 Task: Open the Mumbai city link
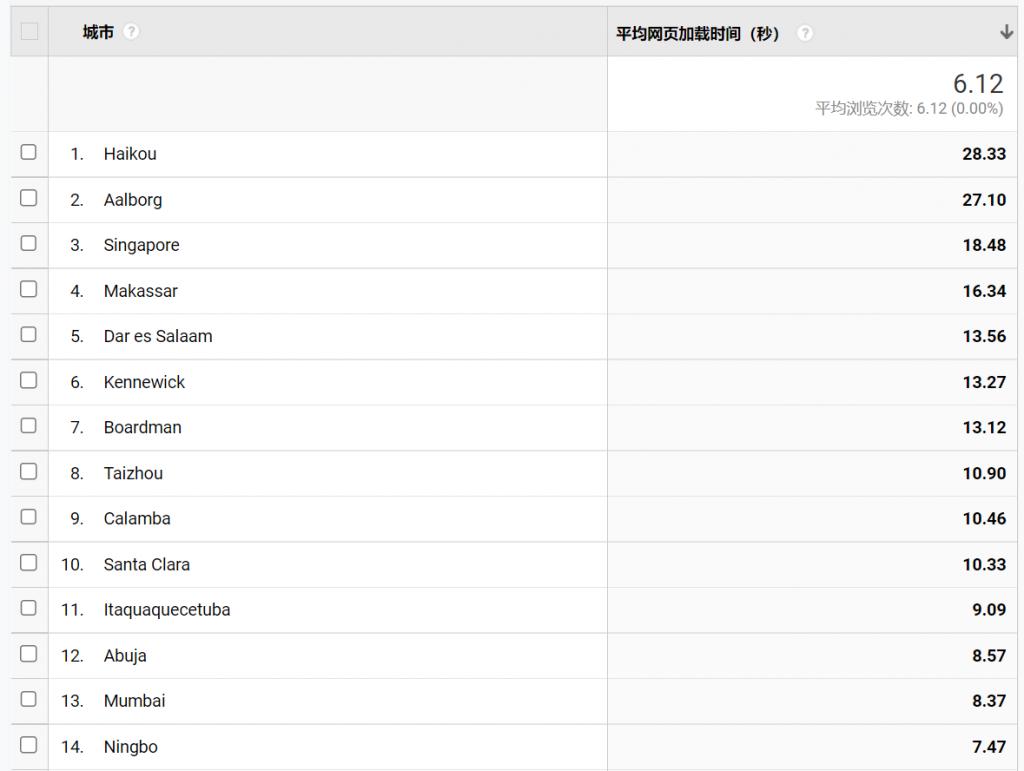click(134, 701)
